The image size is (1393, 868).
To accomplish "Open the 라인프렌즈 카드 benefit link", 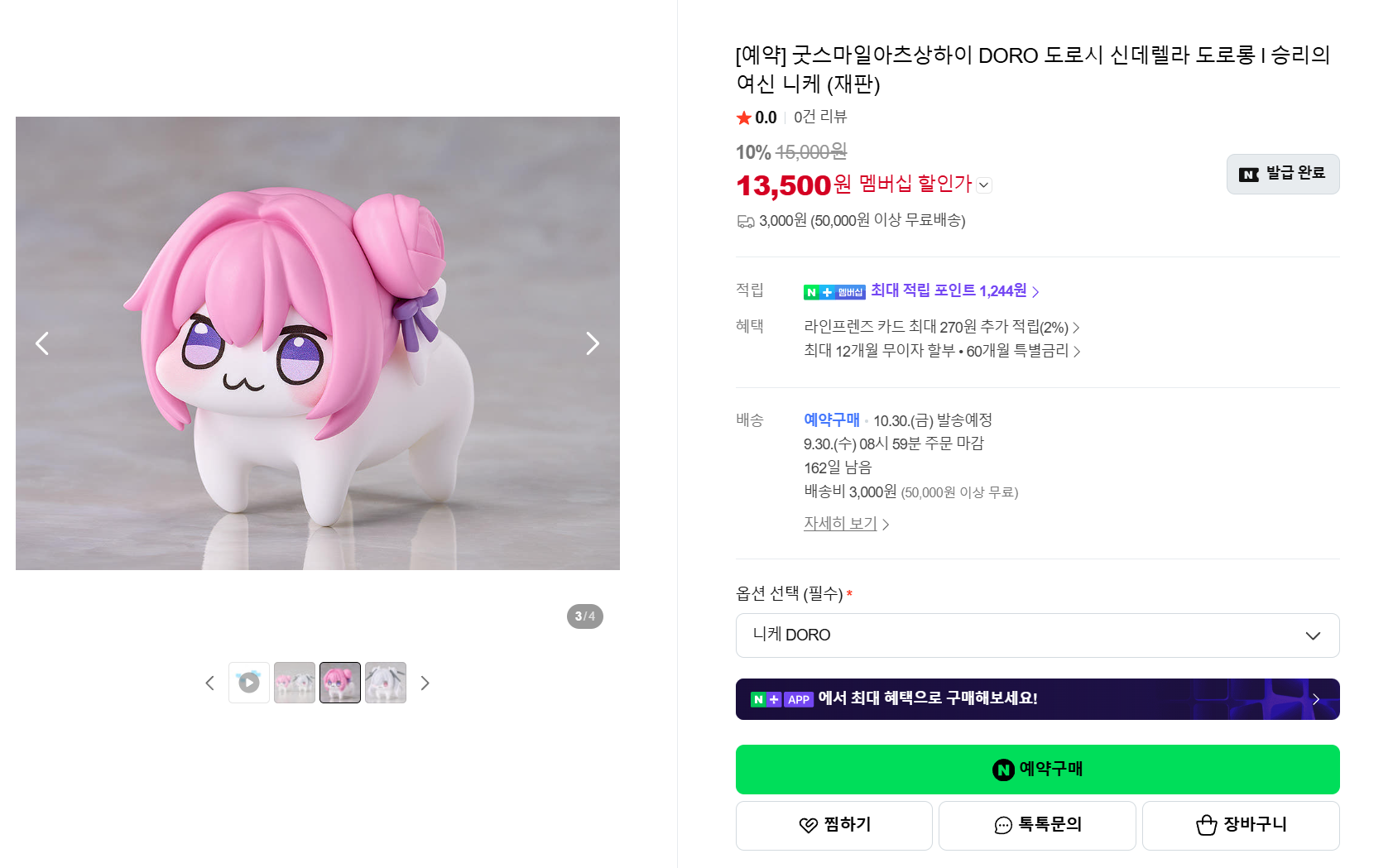I will pyautogui.click(x=941, y=327).
